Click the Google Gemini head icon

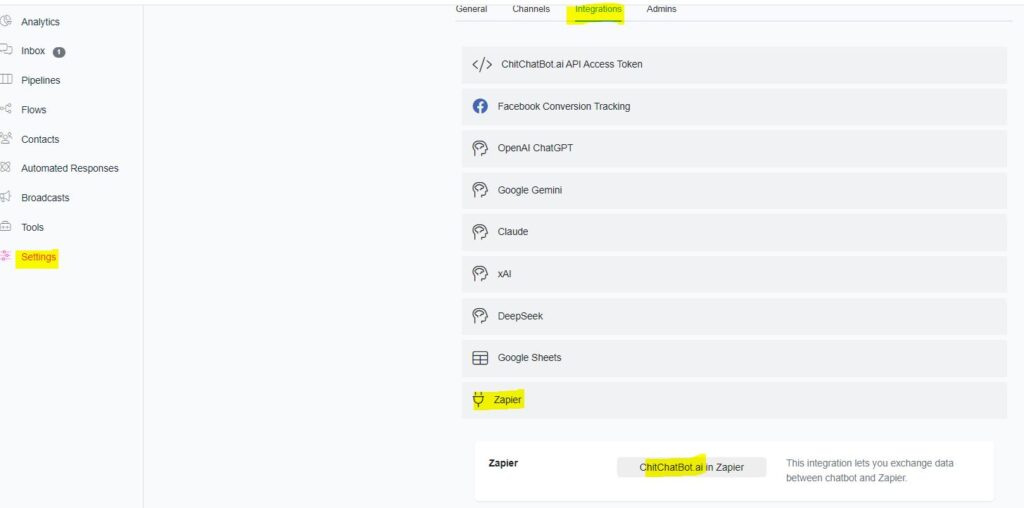[x=480, y=190]
